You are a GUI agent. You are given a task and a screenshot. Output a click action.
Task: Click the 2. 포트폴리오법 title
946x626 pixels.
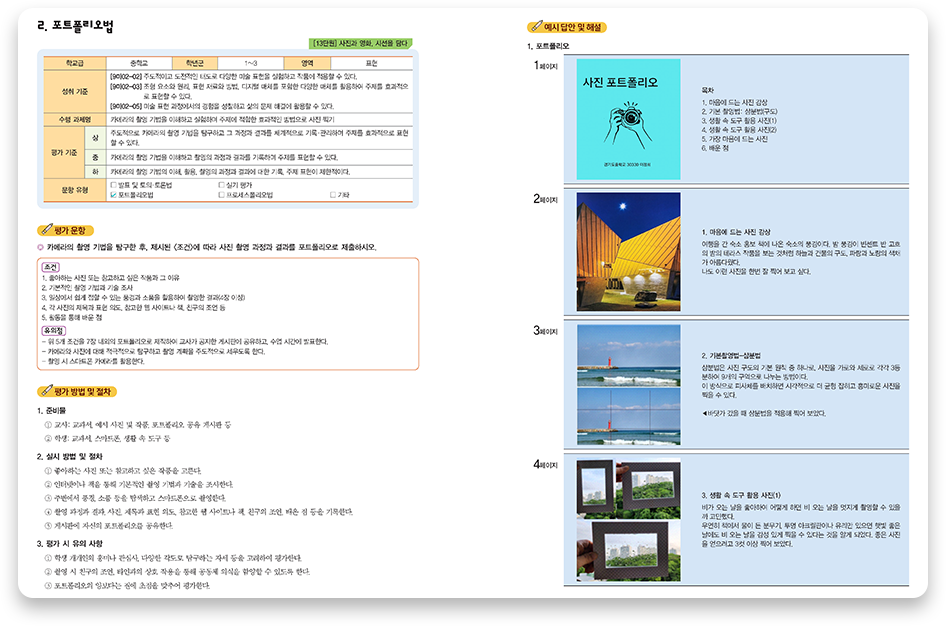[x=75, y=25]
